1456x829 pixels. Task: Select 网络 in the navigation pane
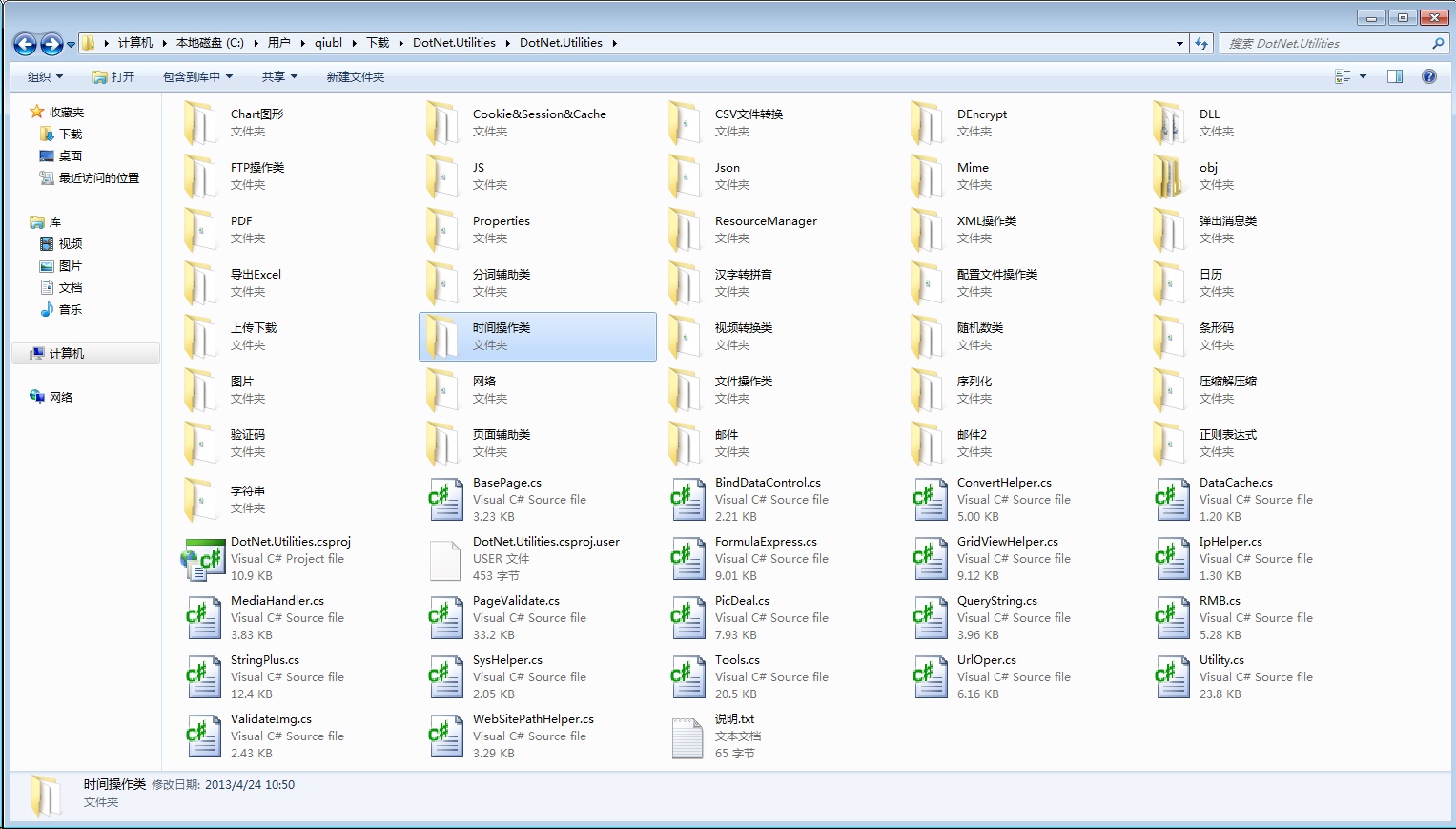(60, 397)
